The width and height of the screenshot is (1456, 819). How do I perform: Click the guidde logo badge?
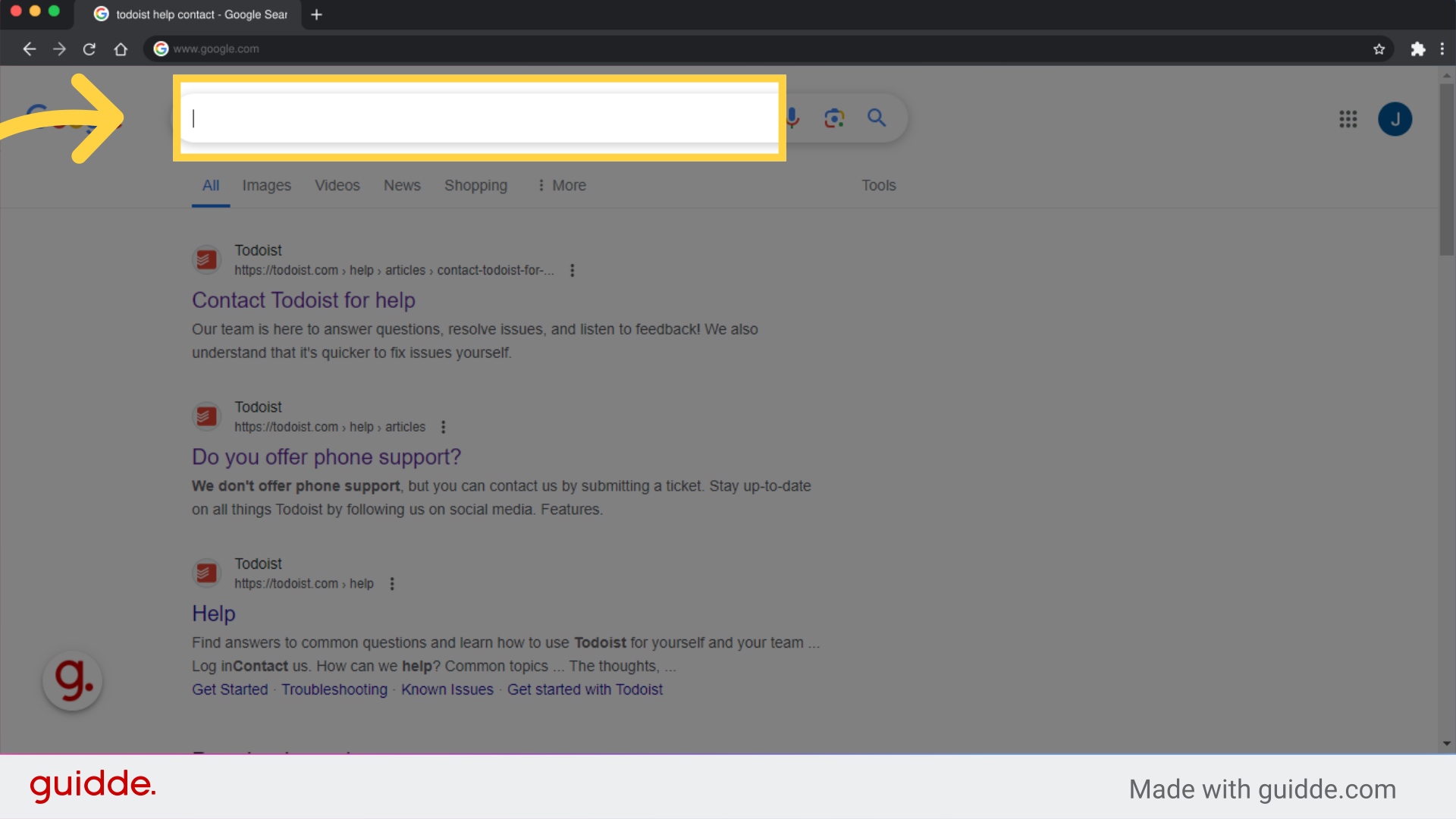point(72,681)
